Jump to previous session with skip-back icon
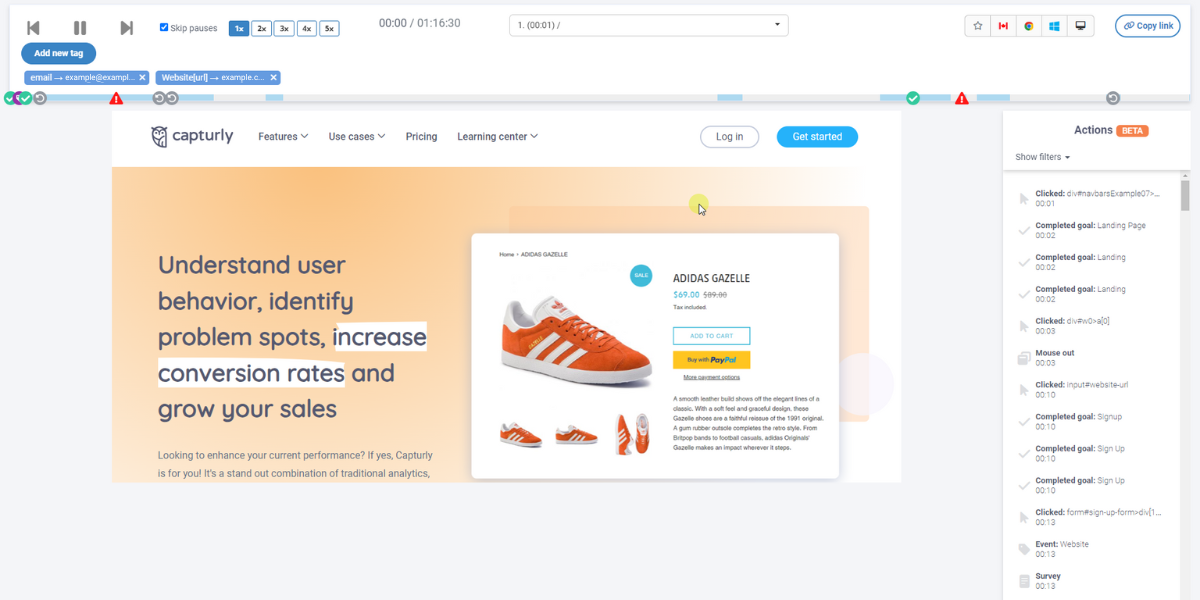 point(33,28)
